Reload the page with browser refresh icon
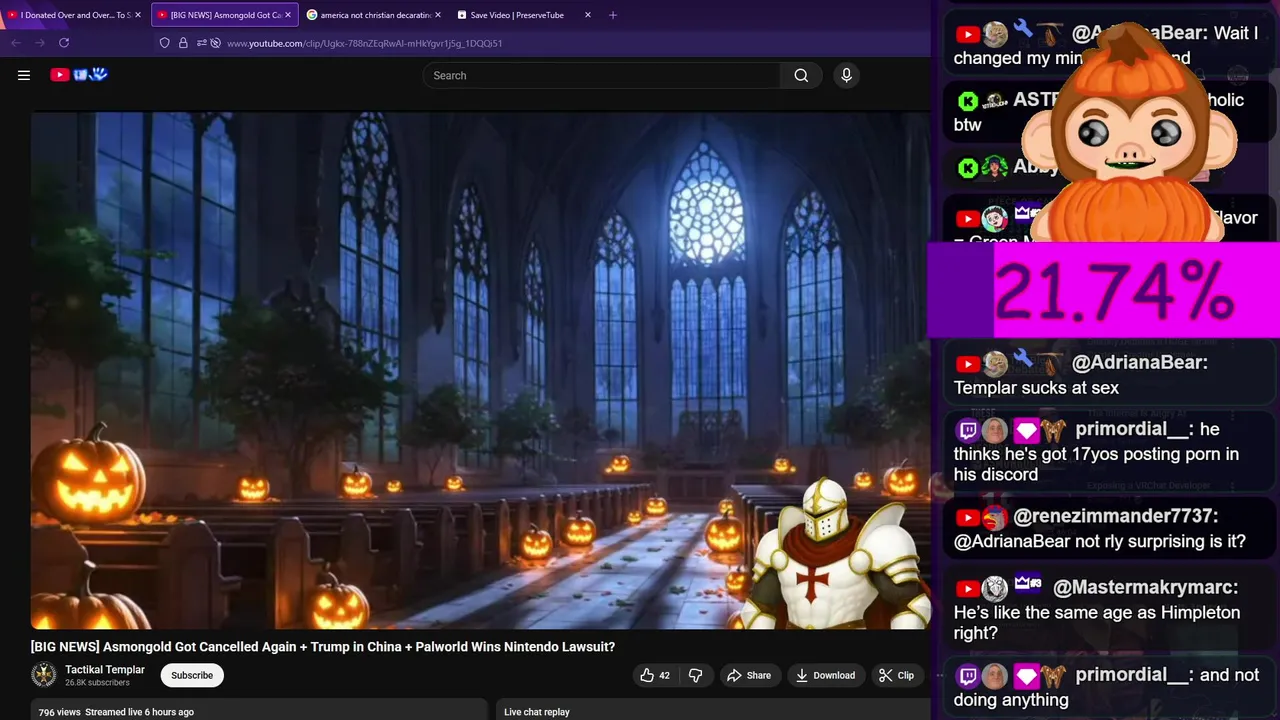This screenshot has height=720, width=1280. [64, 43]
